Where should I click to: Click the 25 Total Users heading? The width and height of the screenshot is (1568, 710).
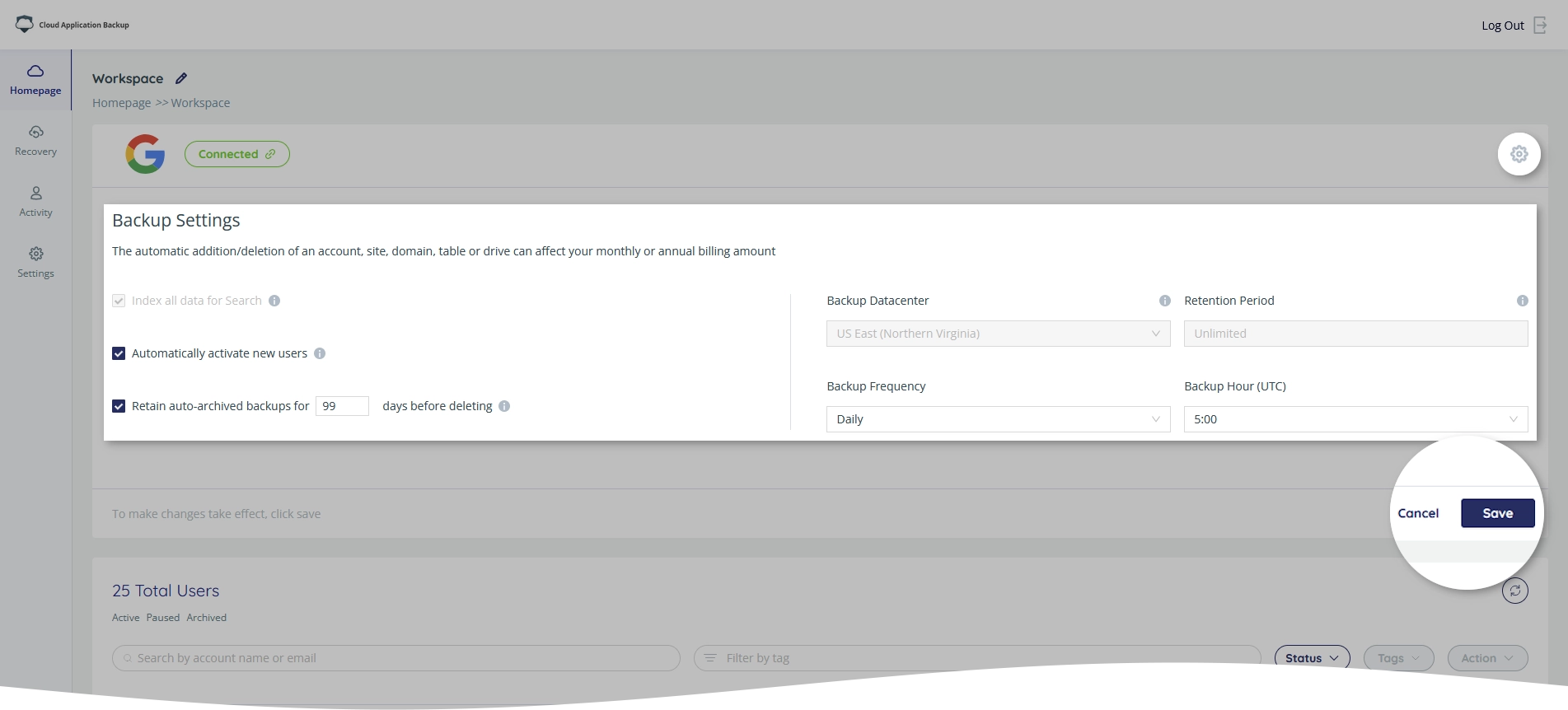point(166,591)
